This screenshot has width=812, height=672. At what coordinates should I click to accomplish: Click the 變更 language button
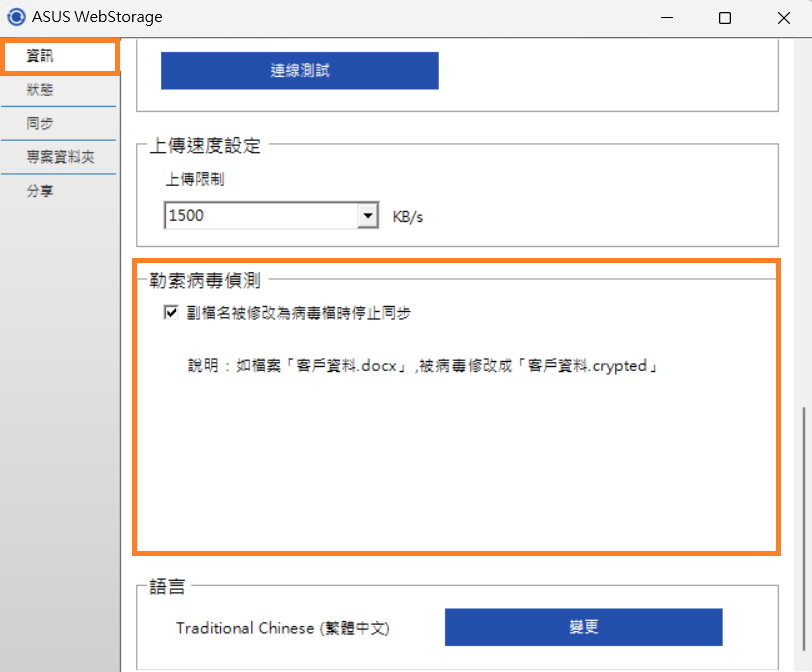click(x=584, y=627)
